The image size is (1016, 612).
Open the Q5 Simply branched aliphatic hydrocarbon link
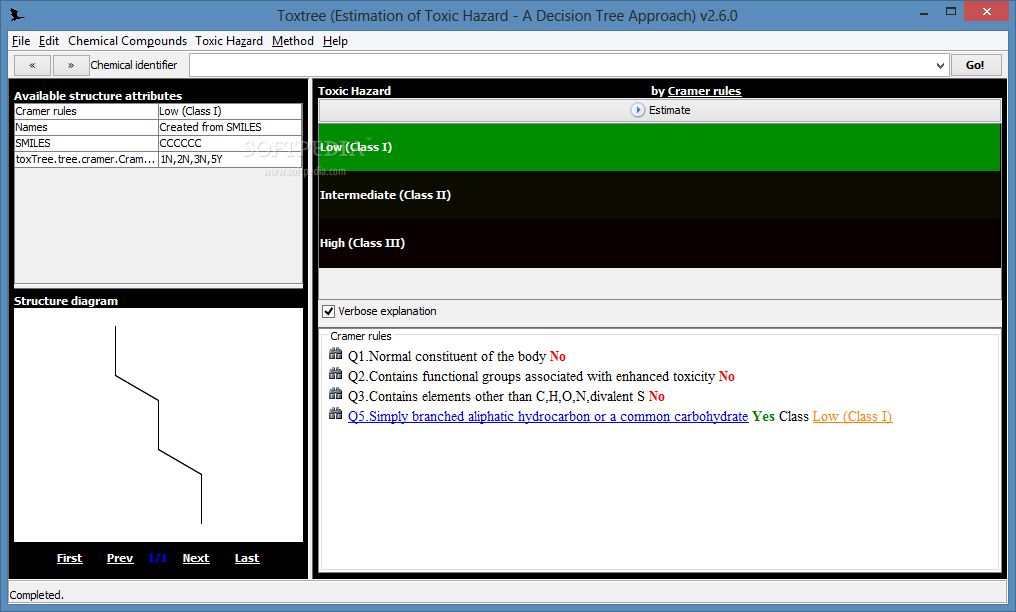548,416
